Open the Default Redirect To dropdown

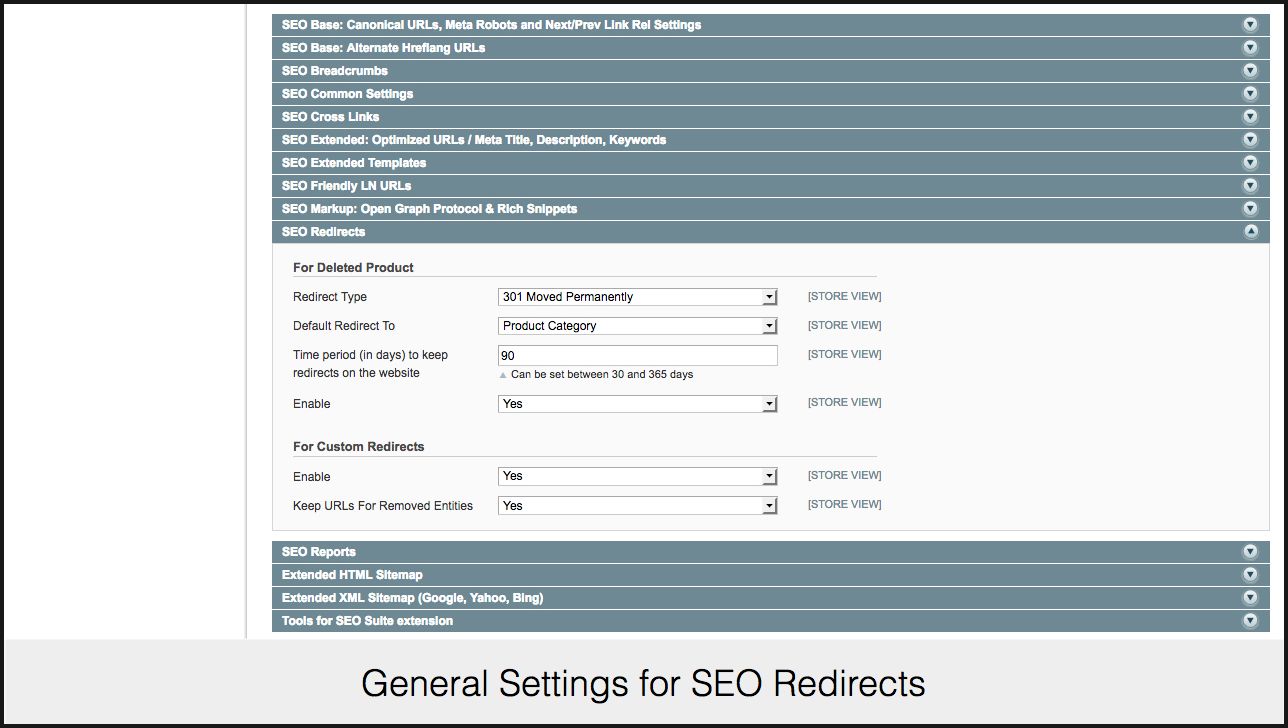click(637, 326)
